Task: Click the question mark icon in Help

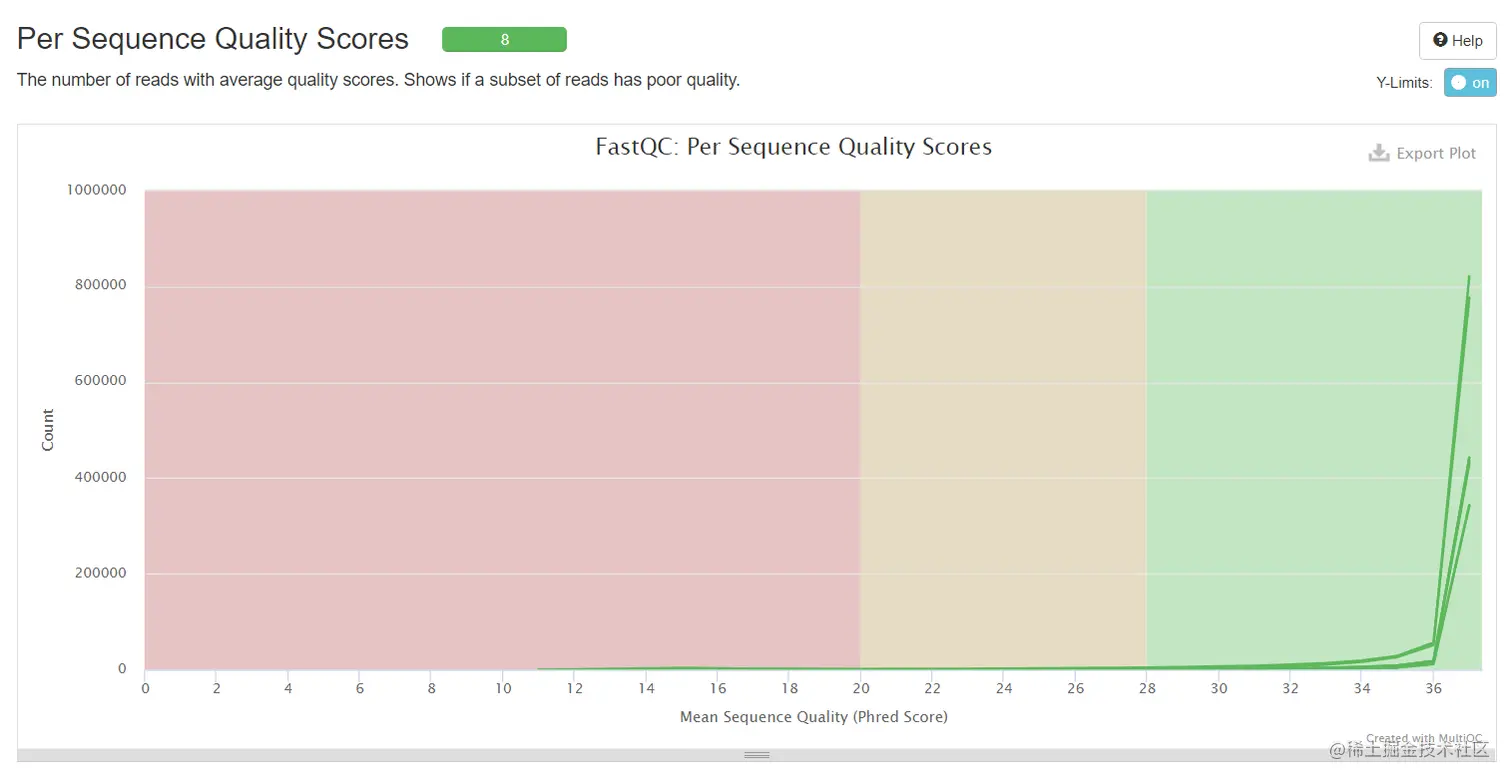Action: [1440, 40]
